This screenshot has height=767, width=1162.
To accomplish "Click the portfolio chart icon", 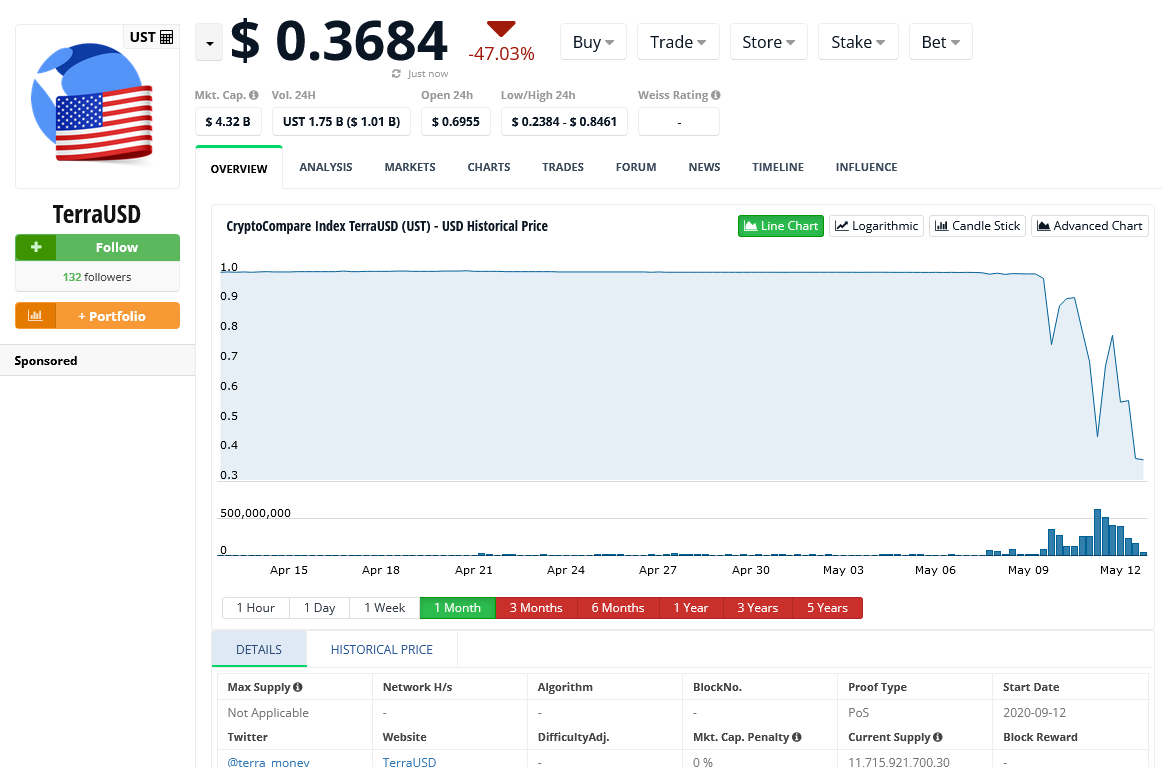I will click(x=36, y=316).
